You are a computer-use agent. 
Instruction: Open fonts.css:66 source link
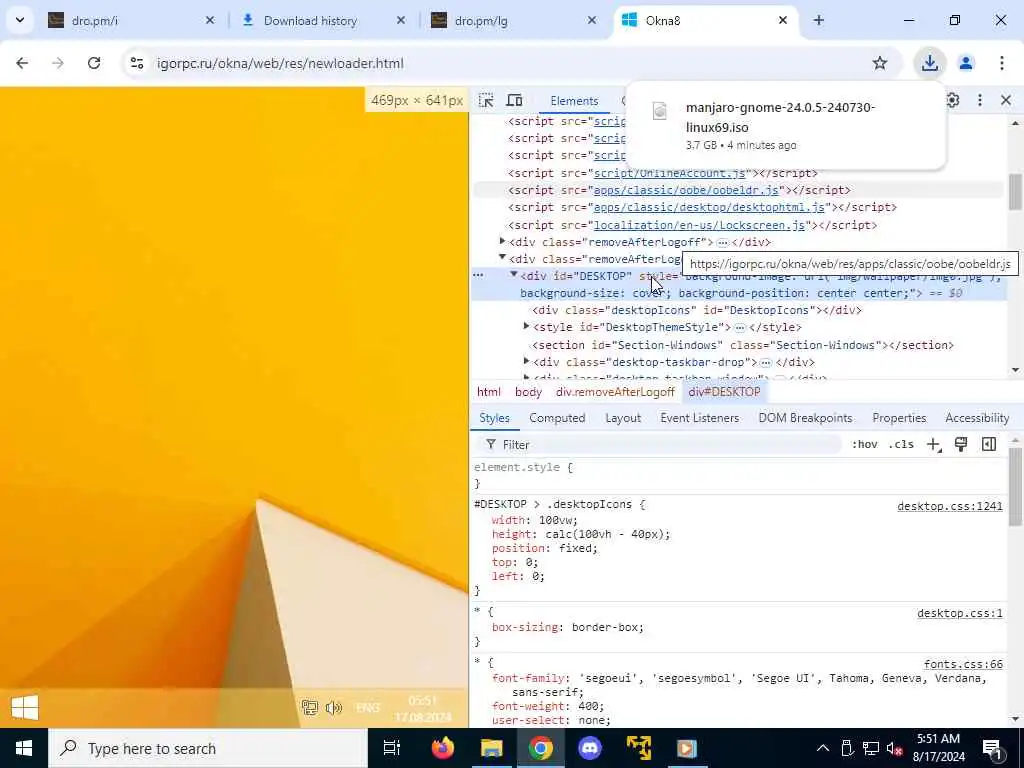[x=963, y=664]
